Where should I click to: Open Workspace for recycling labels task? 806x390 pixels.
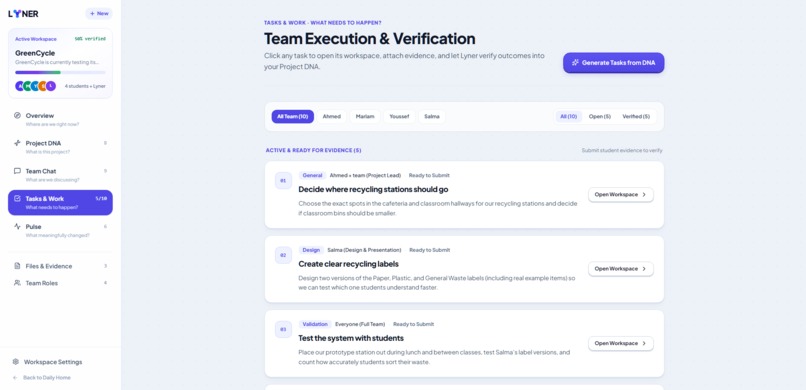(x=620, y=269)
